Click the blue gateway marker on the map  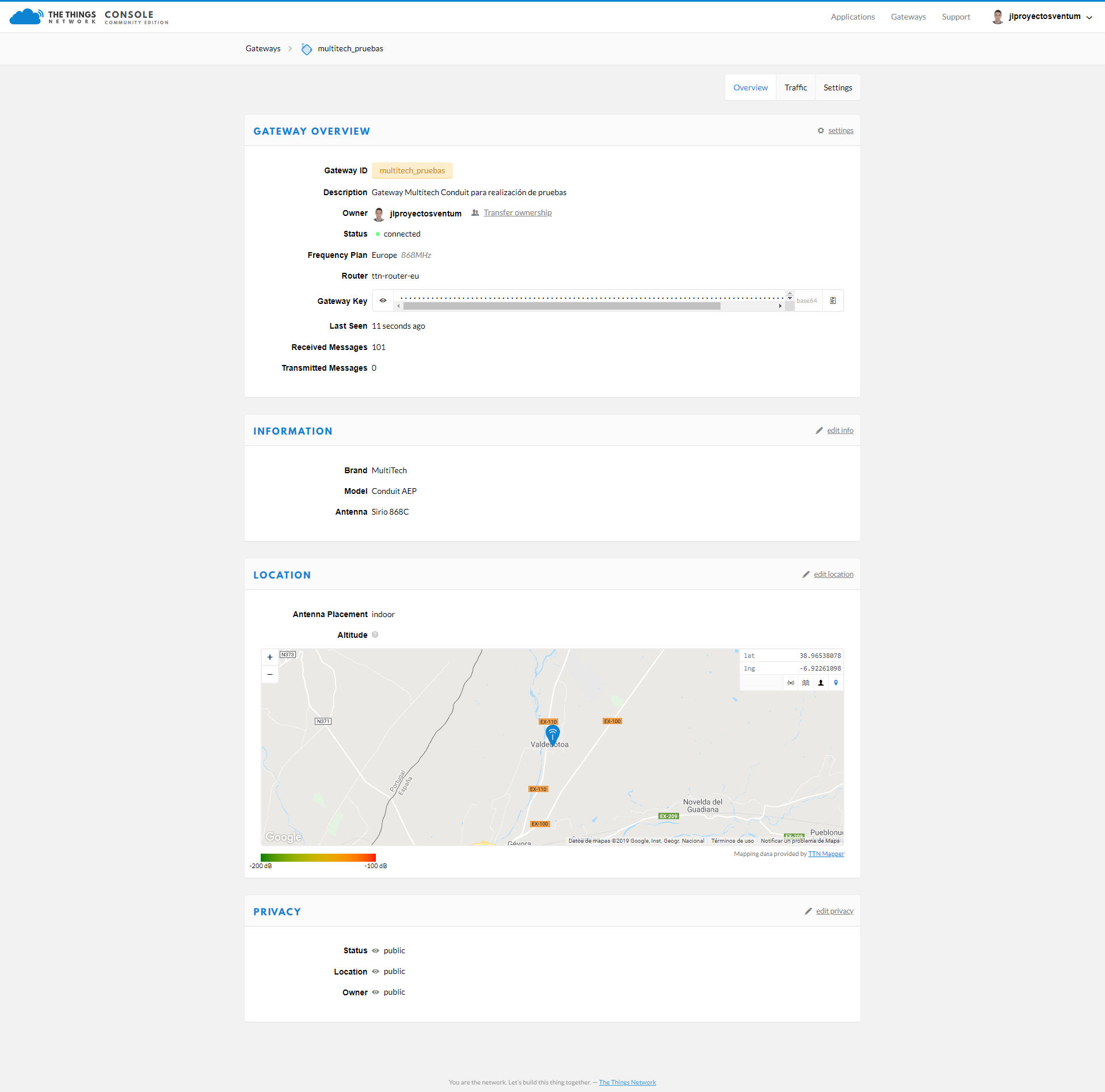click(552, 735)
